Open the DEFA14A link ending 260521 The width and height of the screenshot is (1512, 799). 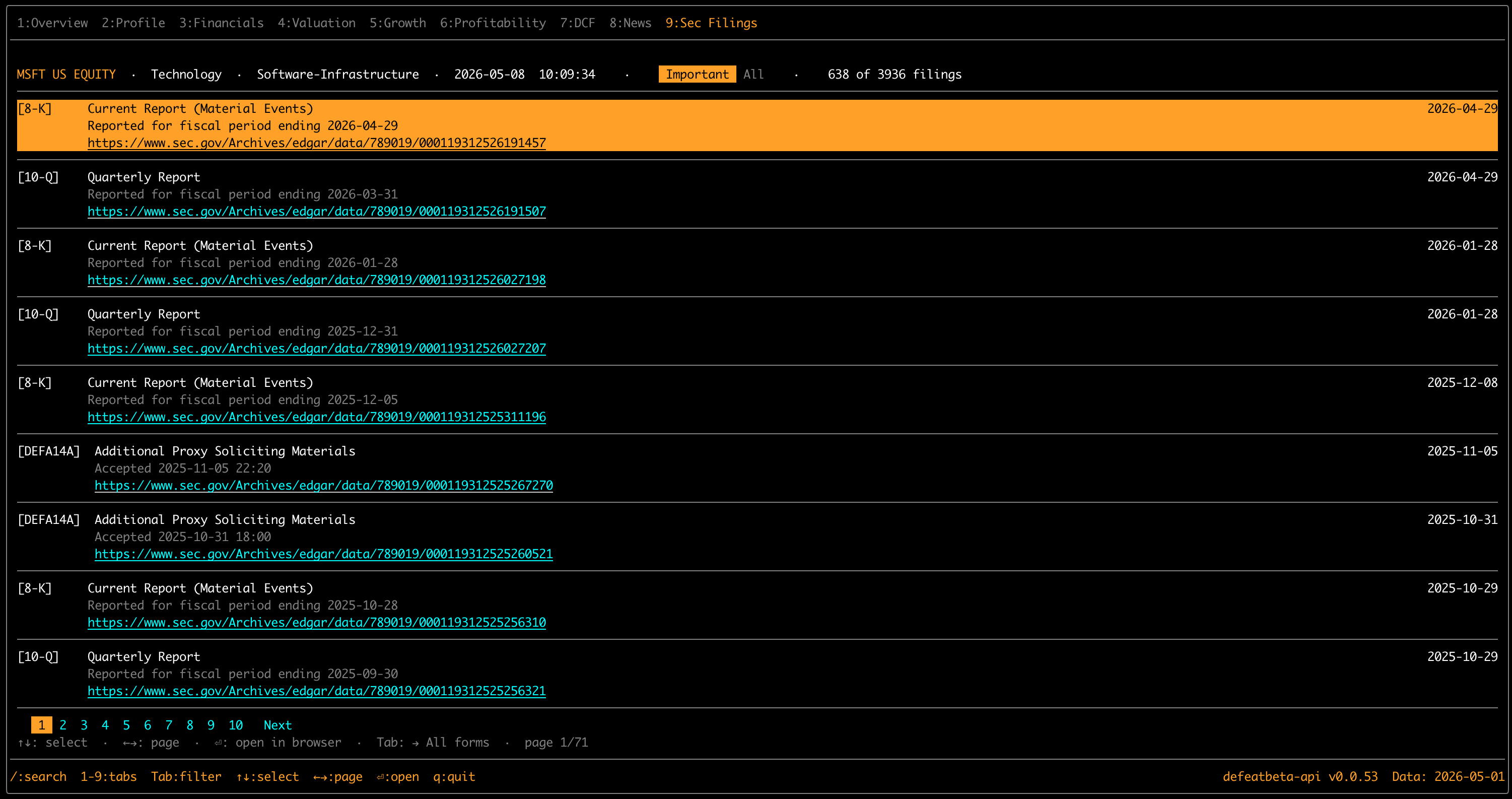pyautogui.click(x=323, y=554)
